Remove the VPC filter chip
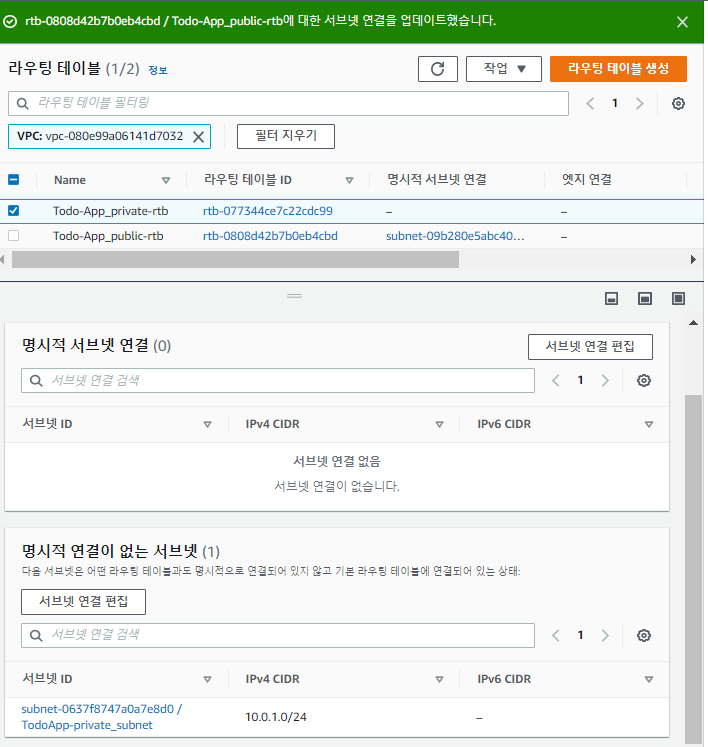This screenshot has height=747, width=708. point(199,137)
